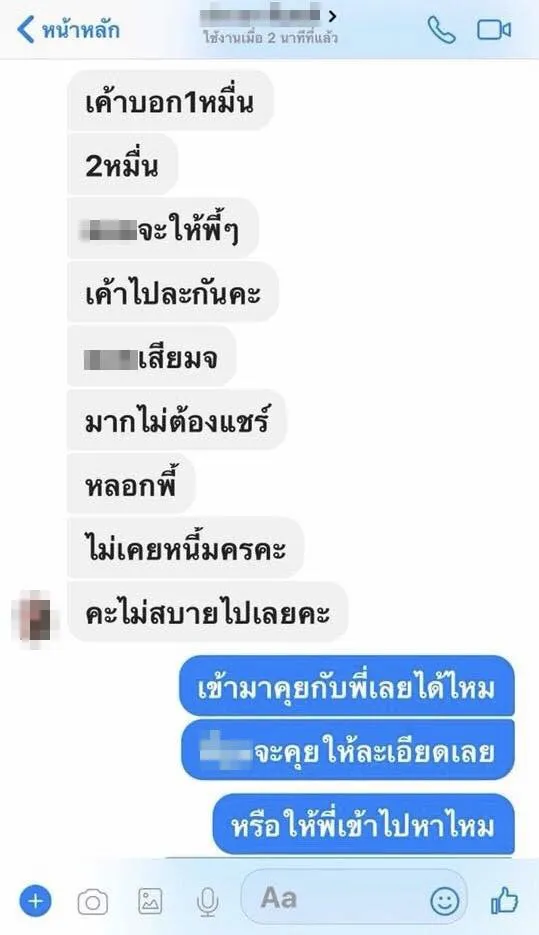Expand contact details chevron beside name
The width and height of the screenshot is (539, 935).
point(332,16)
